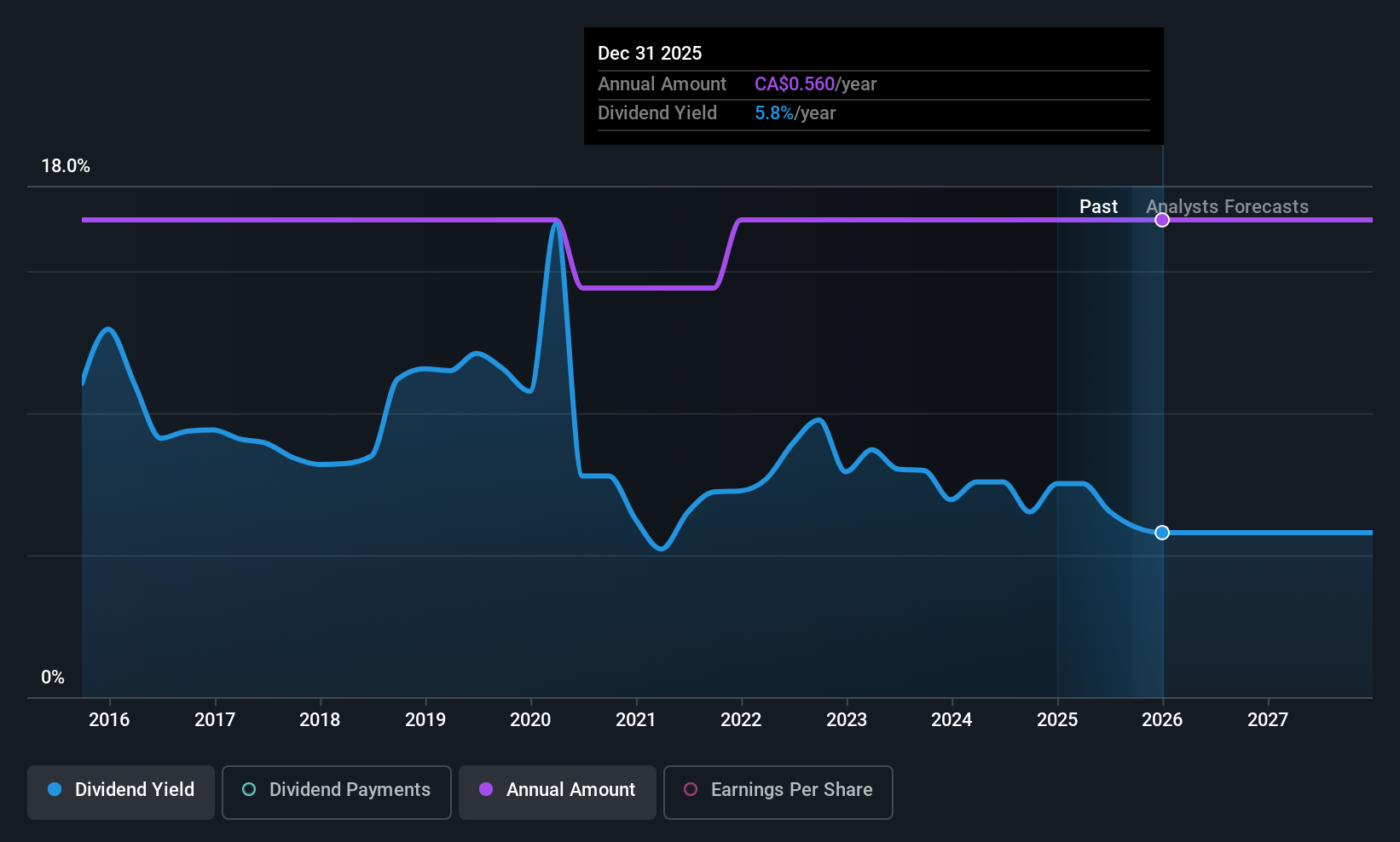1400x842 pixels.
Task: Select the Past section label
Action: pyautogui.click(x=1098, y=206)
